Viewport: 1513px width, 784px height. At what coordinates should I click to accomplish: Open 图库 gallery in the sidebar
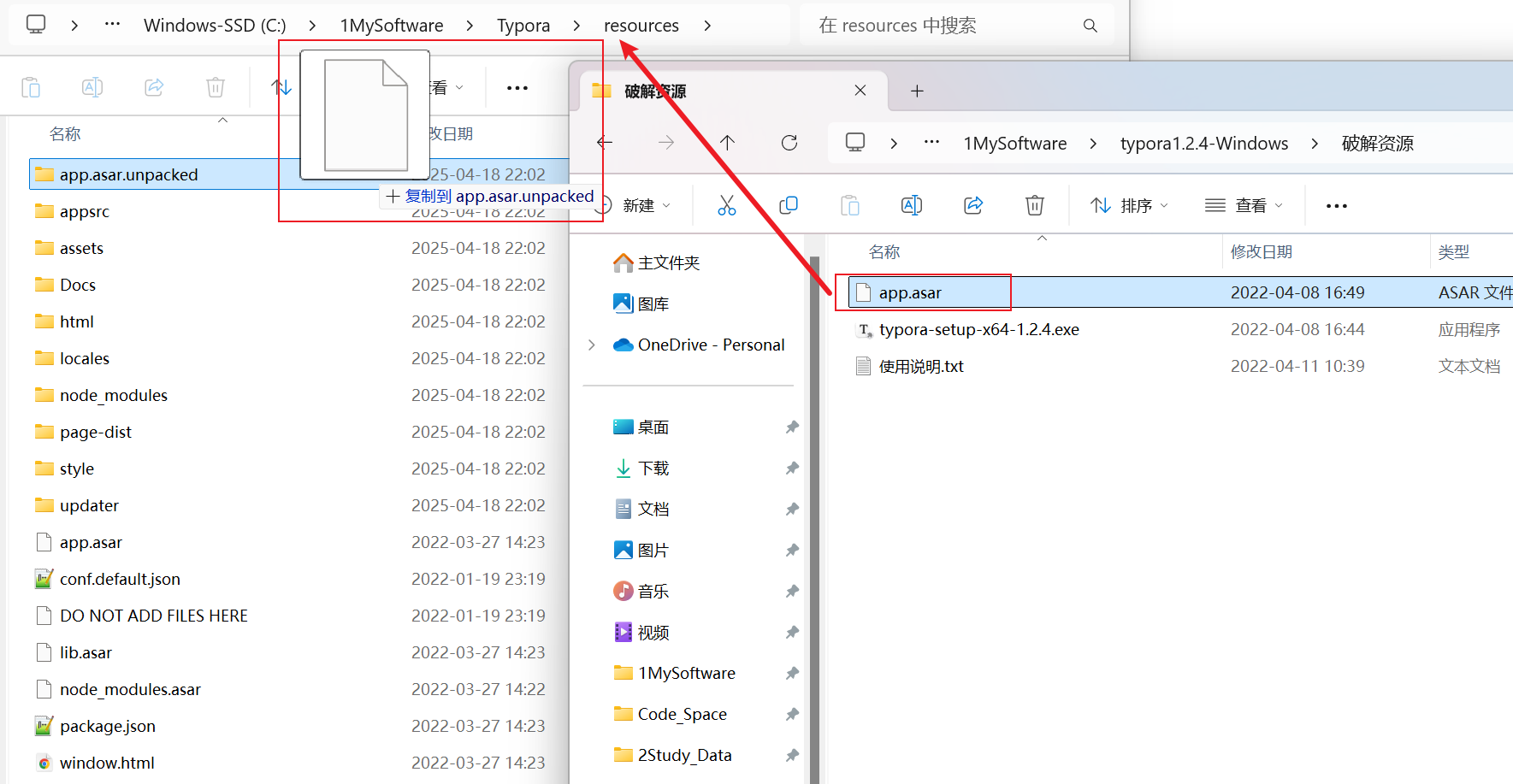click(x=641, y=304)
